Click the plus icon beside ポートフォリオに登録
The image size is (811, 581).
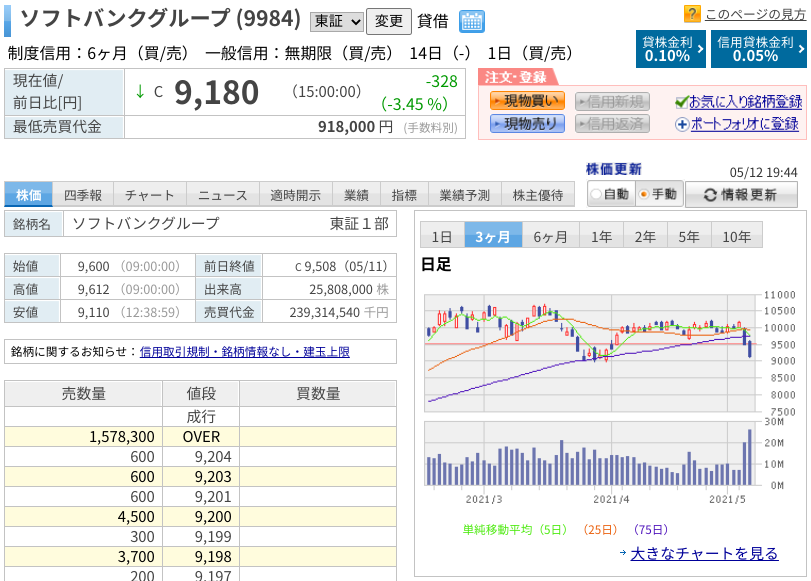(682, 125)
